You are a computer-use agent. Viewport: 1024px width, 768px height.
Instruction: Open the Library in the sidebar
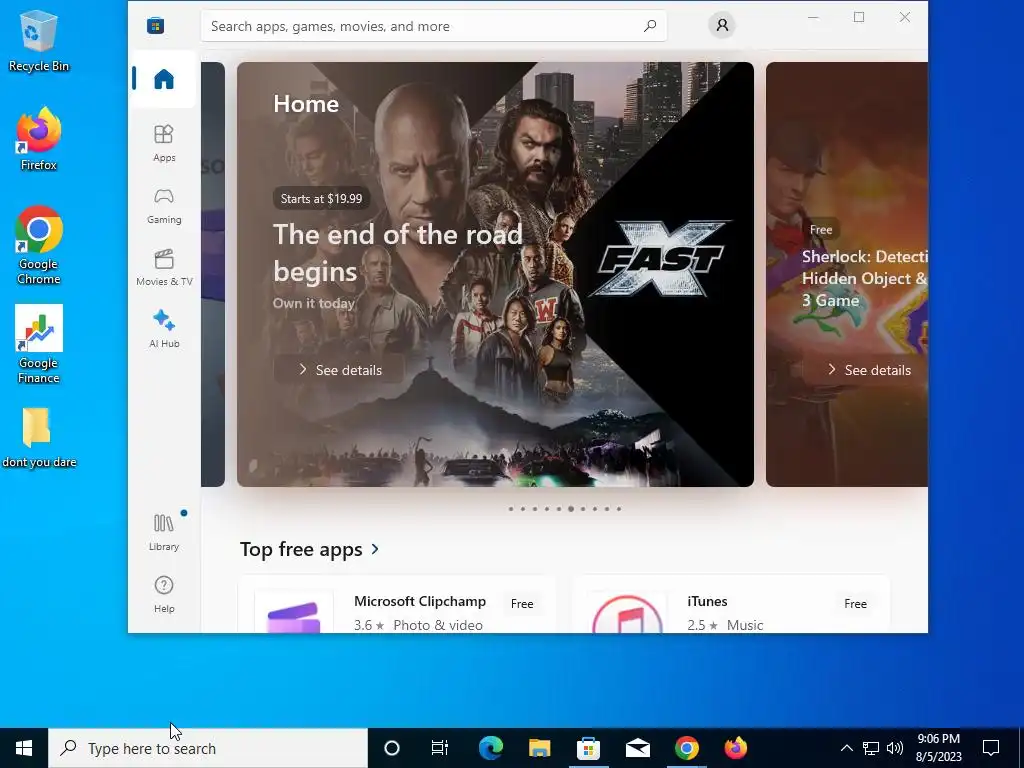pos(164,532)
